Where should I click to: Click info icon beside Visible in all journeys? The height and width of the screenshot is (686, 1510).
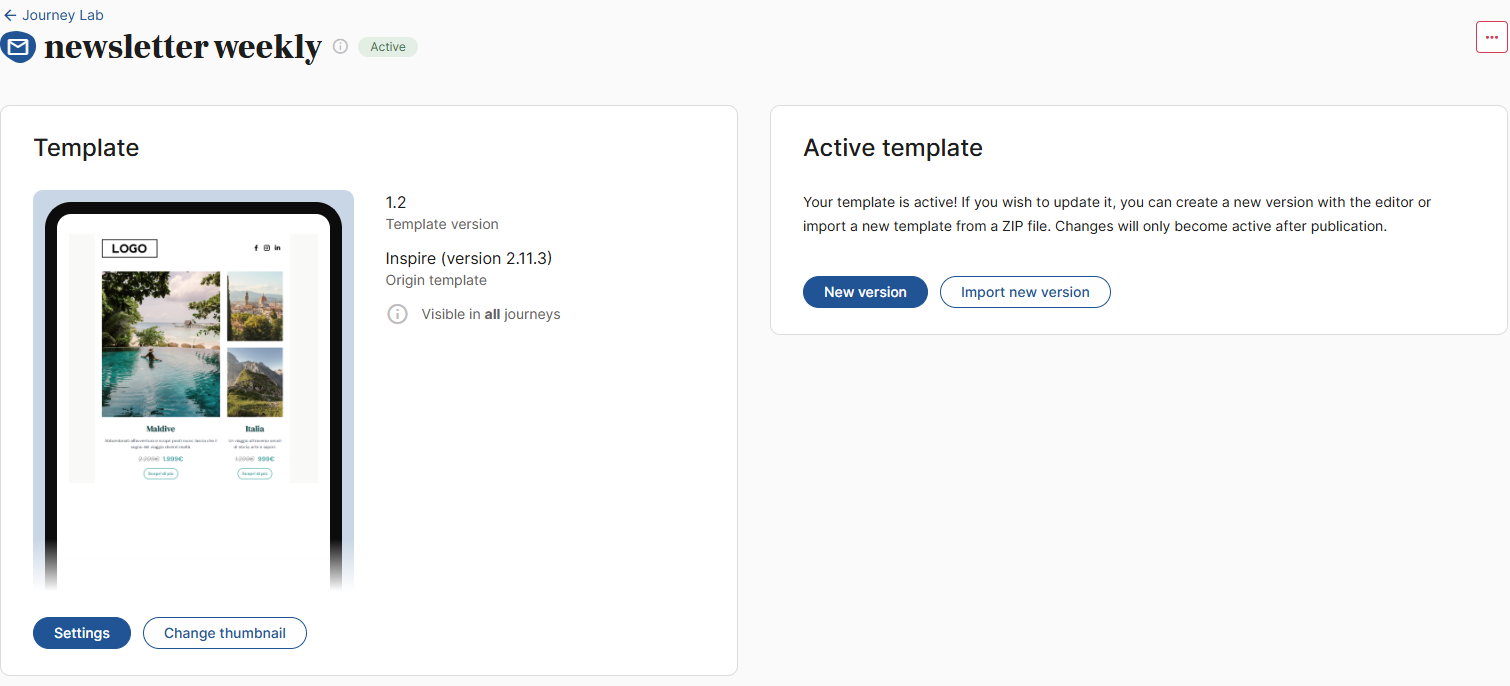pyautogui.click(x=397, y=314)
